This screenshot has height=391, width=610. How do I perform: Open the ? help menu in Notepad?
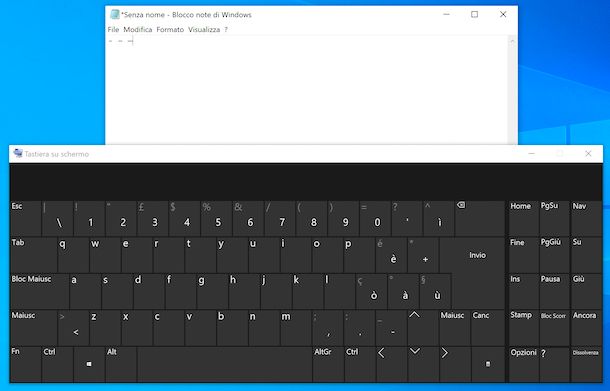(226, 30)
